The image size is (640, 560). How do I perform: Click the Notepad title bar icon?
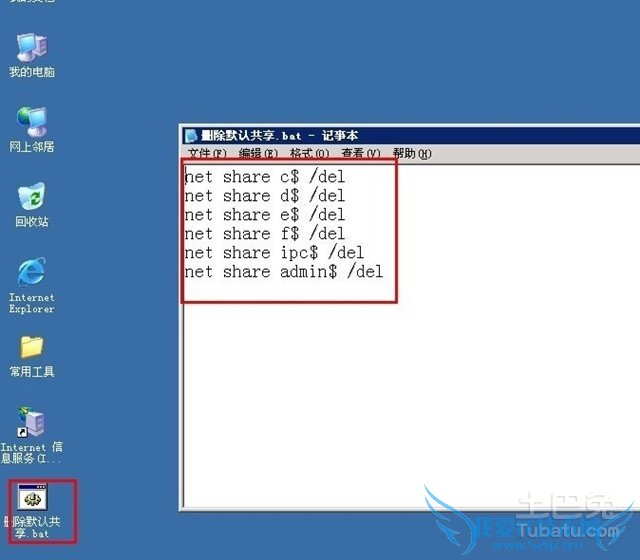tap(191, 136)
